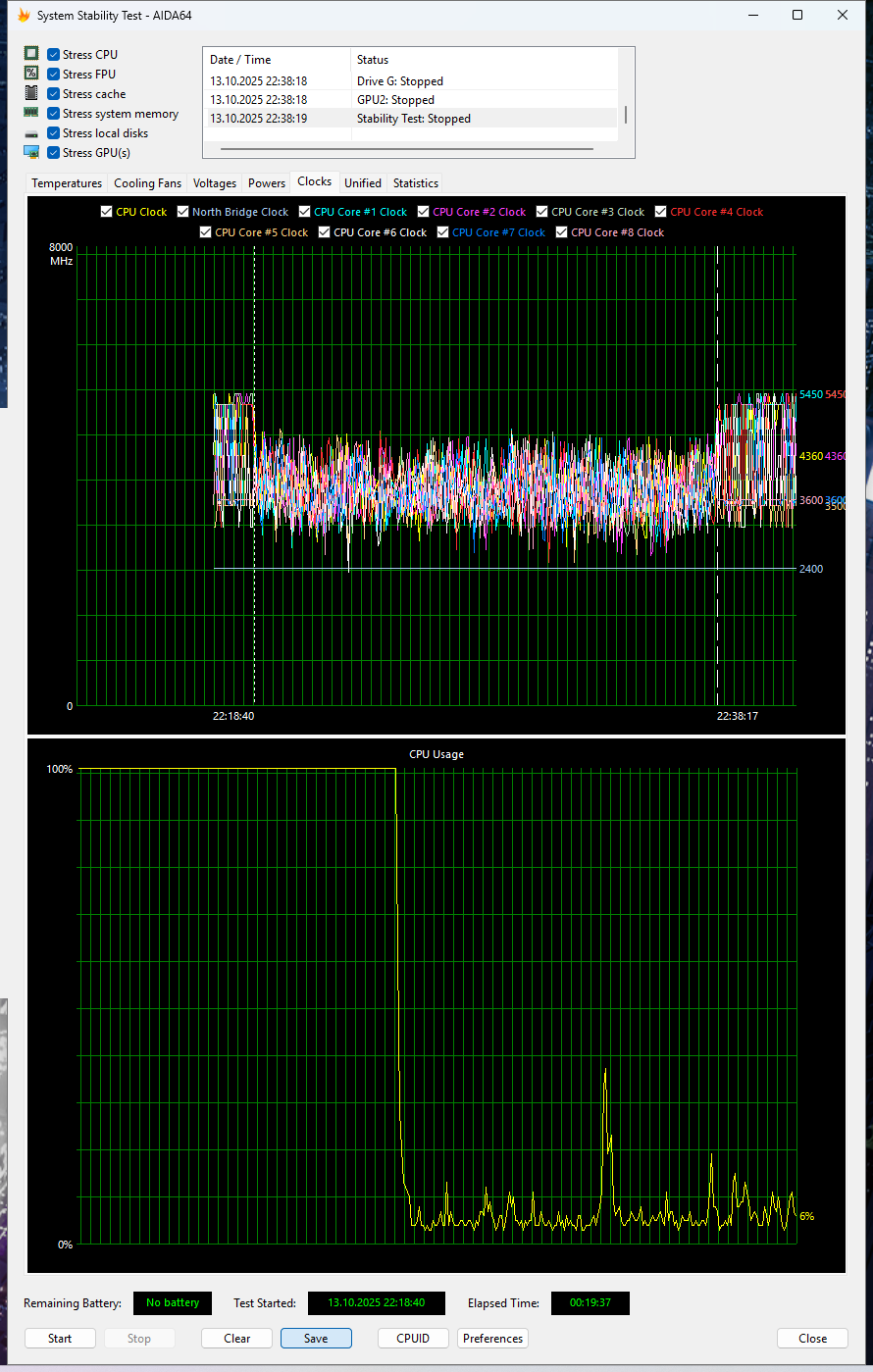Clear the status log with the Clear button

pos(236,1338)
